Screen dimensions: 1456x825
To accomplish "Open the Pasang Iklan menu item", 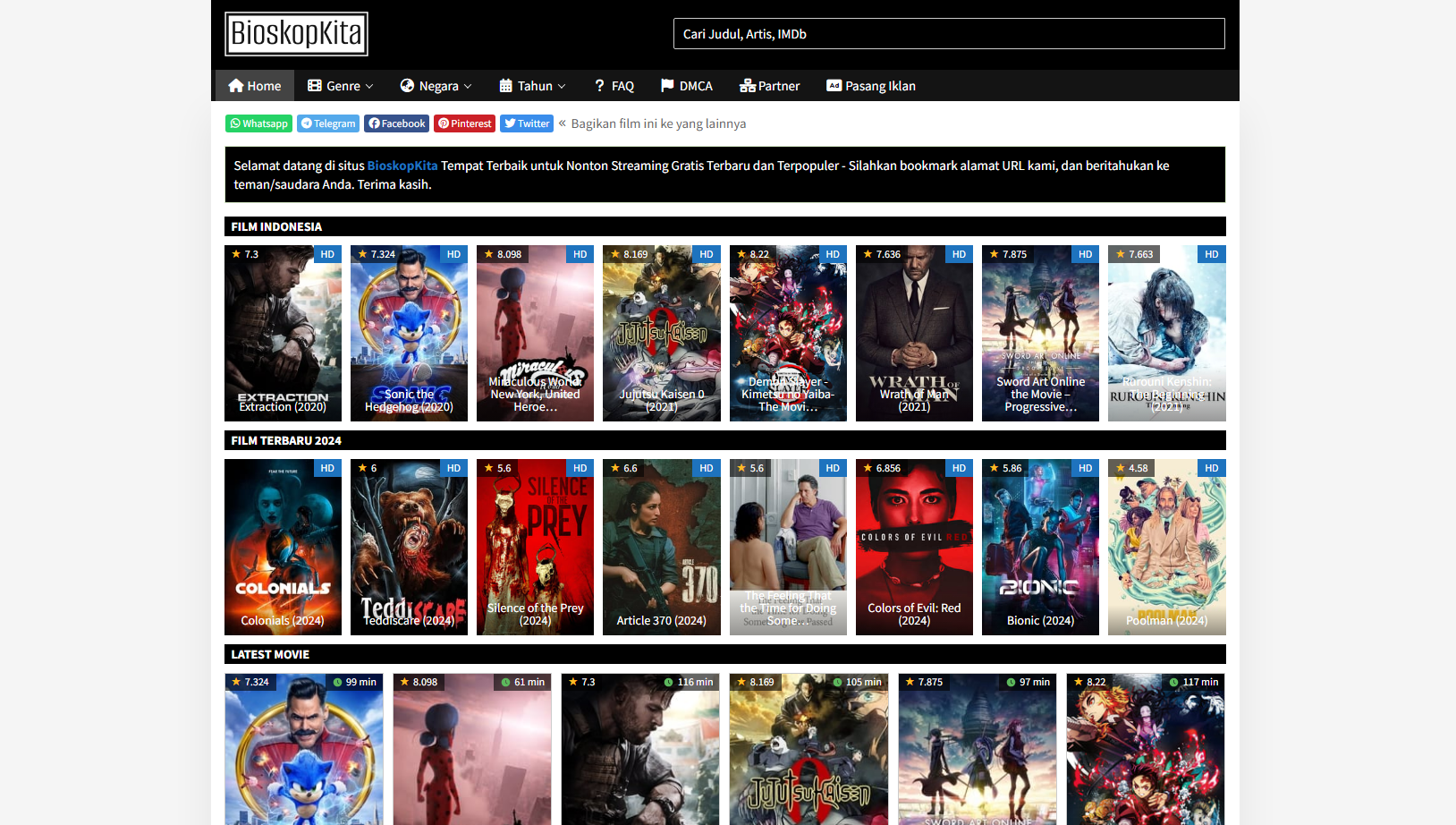I will pos(871,86).
